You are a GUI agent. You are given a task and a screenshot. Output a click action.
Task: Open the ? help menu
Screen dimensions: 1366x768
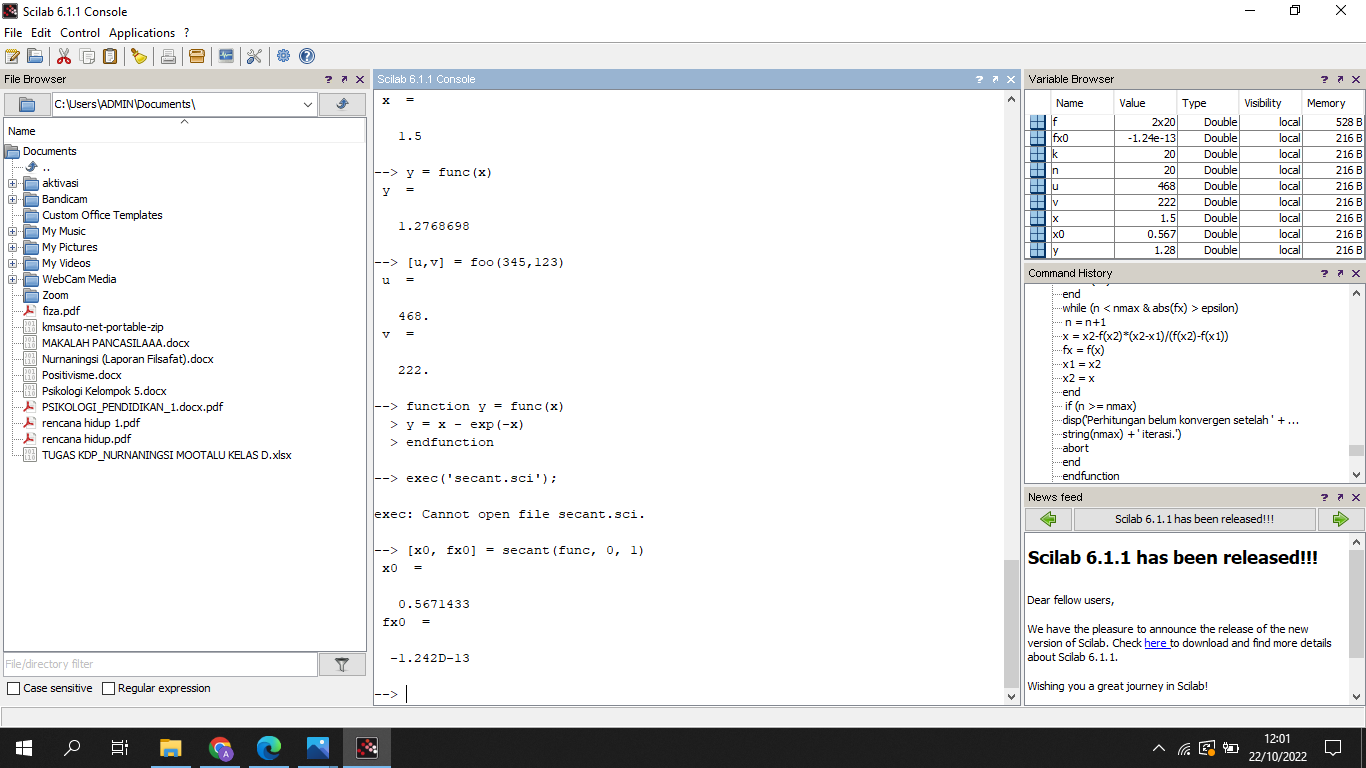(x=186, y=33)
